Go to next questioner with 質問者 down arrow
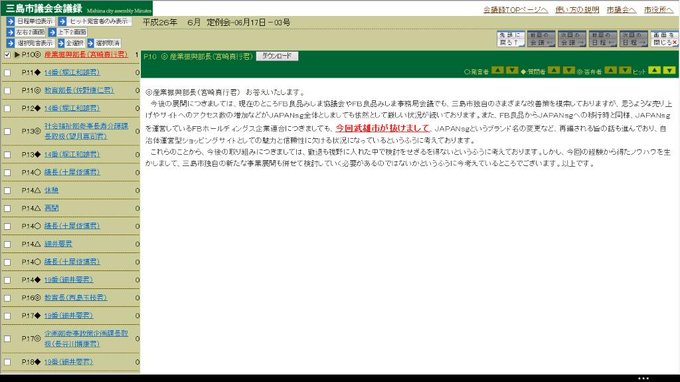 tap(569, 70)
